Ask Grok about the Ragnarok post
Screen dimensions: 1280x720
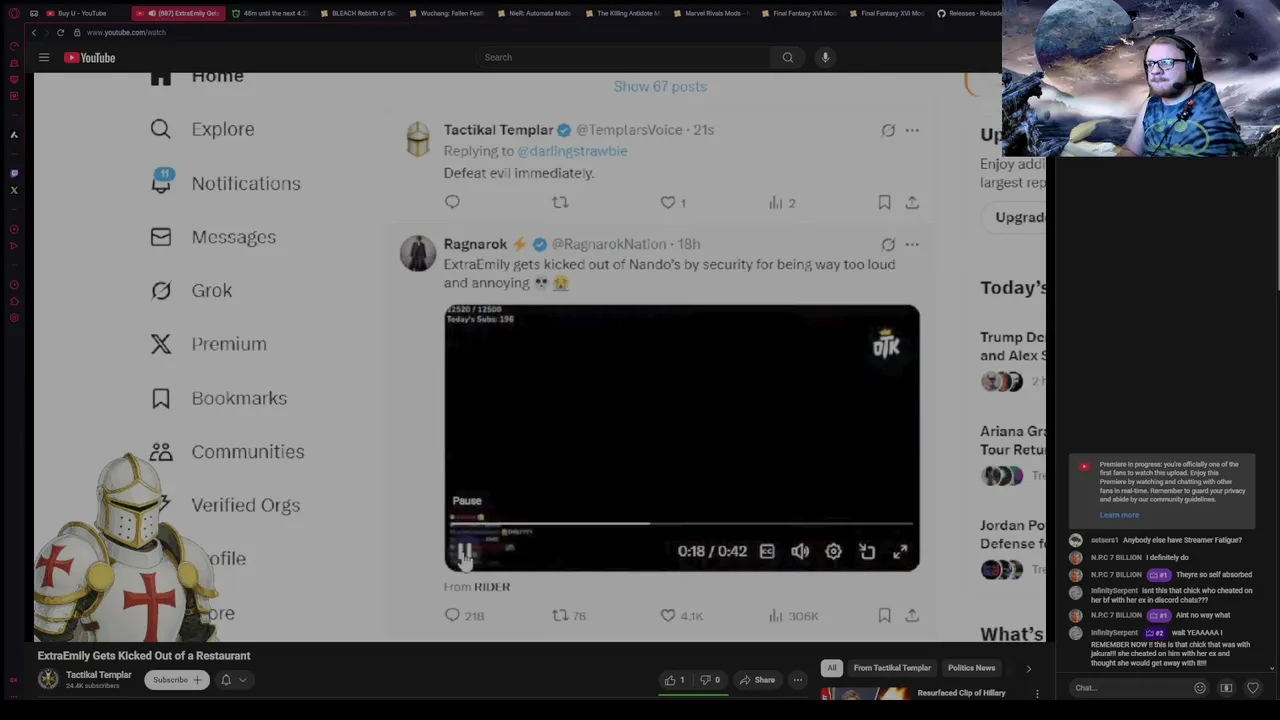888,244
